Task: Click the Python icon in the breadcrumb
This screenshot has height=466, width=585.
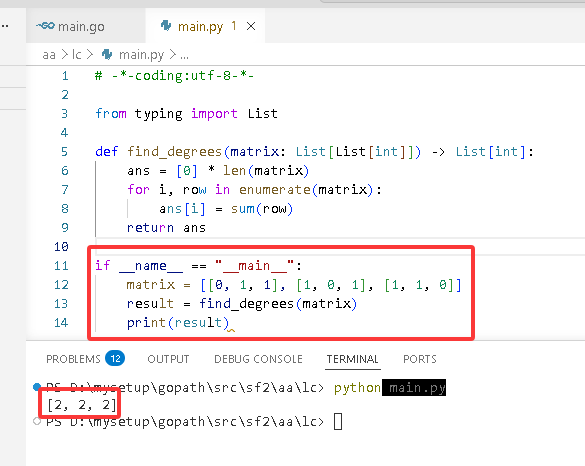Action: (x=107, y=55)
